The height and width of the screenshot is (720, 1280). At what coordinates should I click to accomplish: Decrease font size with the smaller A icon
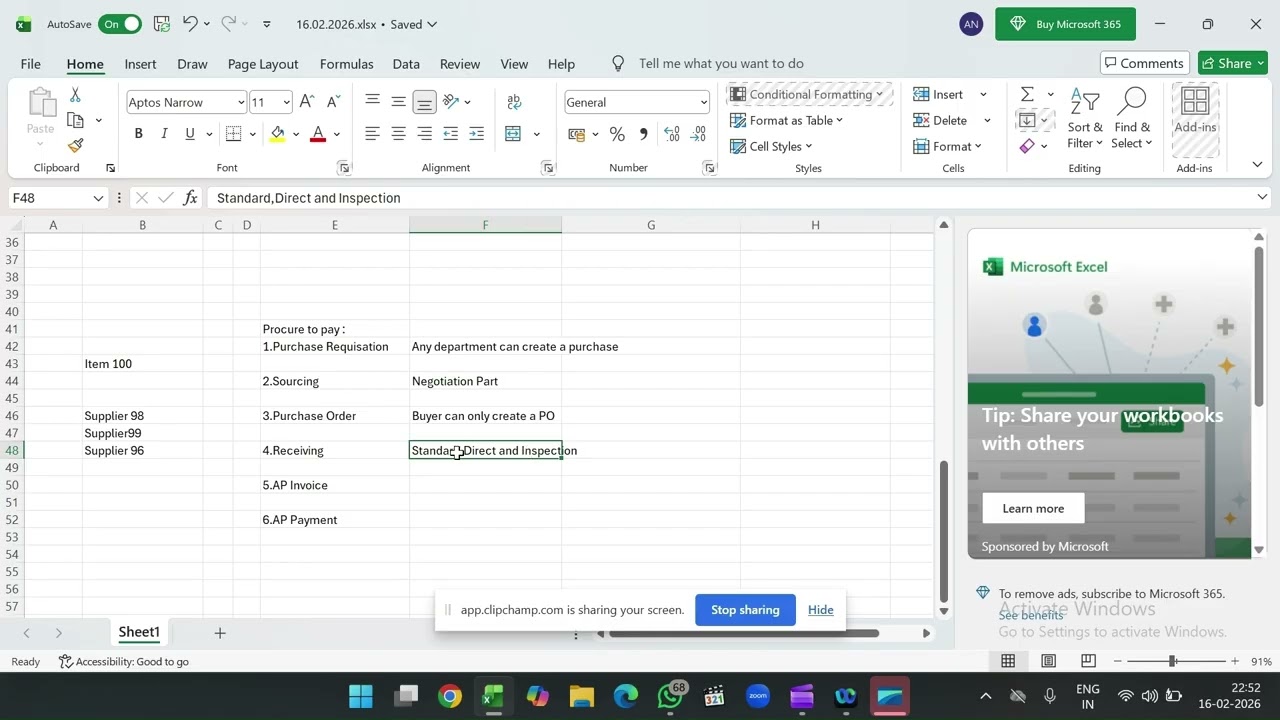[334, 102]
